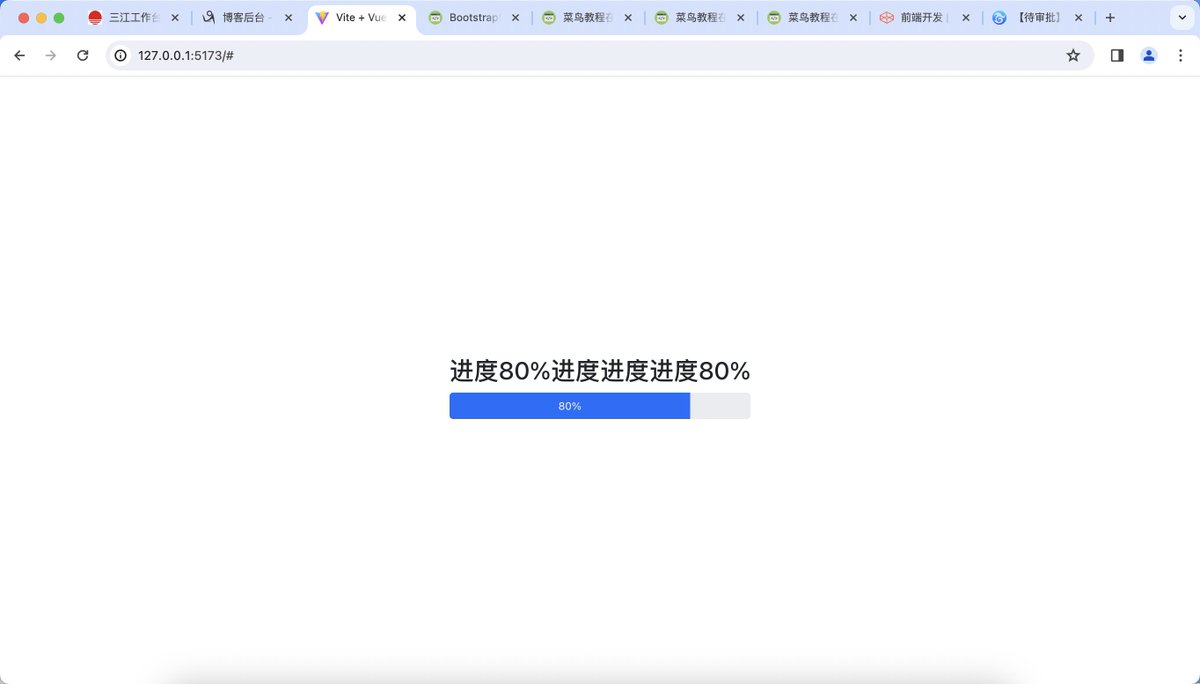Open a new tab with plus button
The height and width of the screenshot is (684, 1200).
click(1110, 18)
